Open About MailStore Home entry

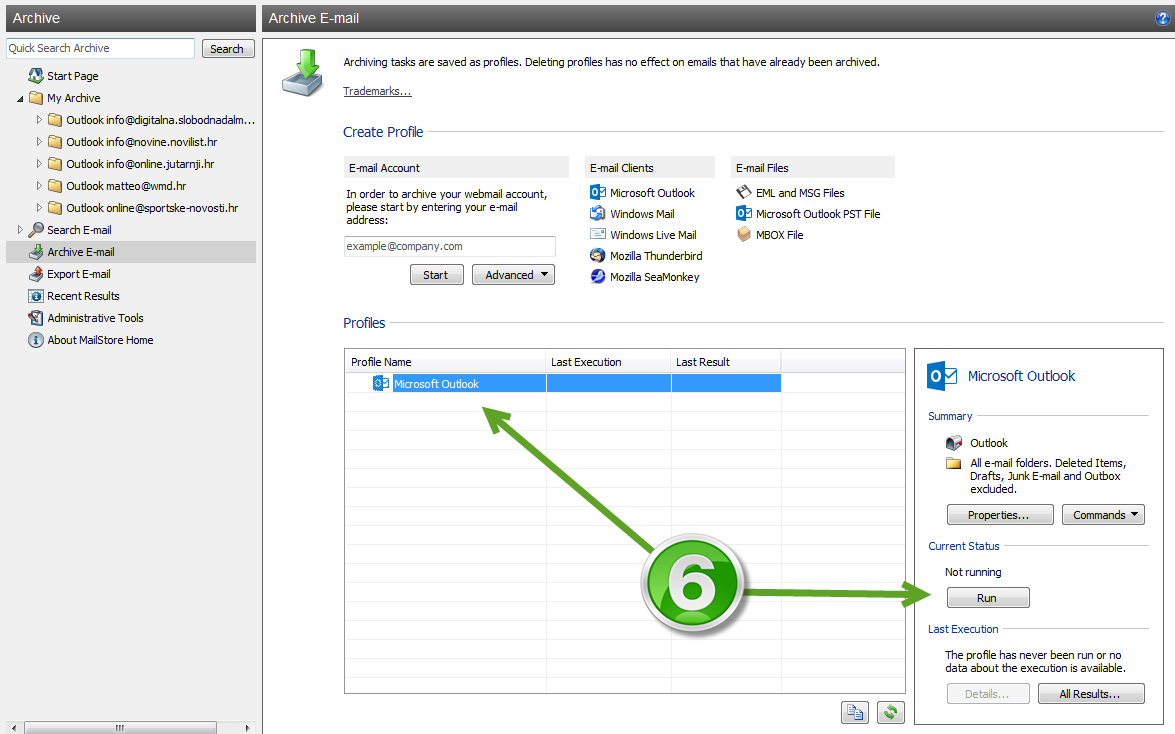point(100,340)
